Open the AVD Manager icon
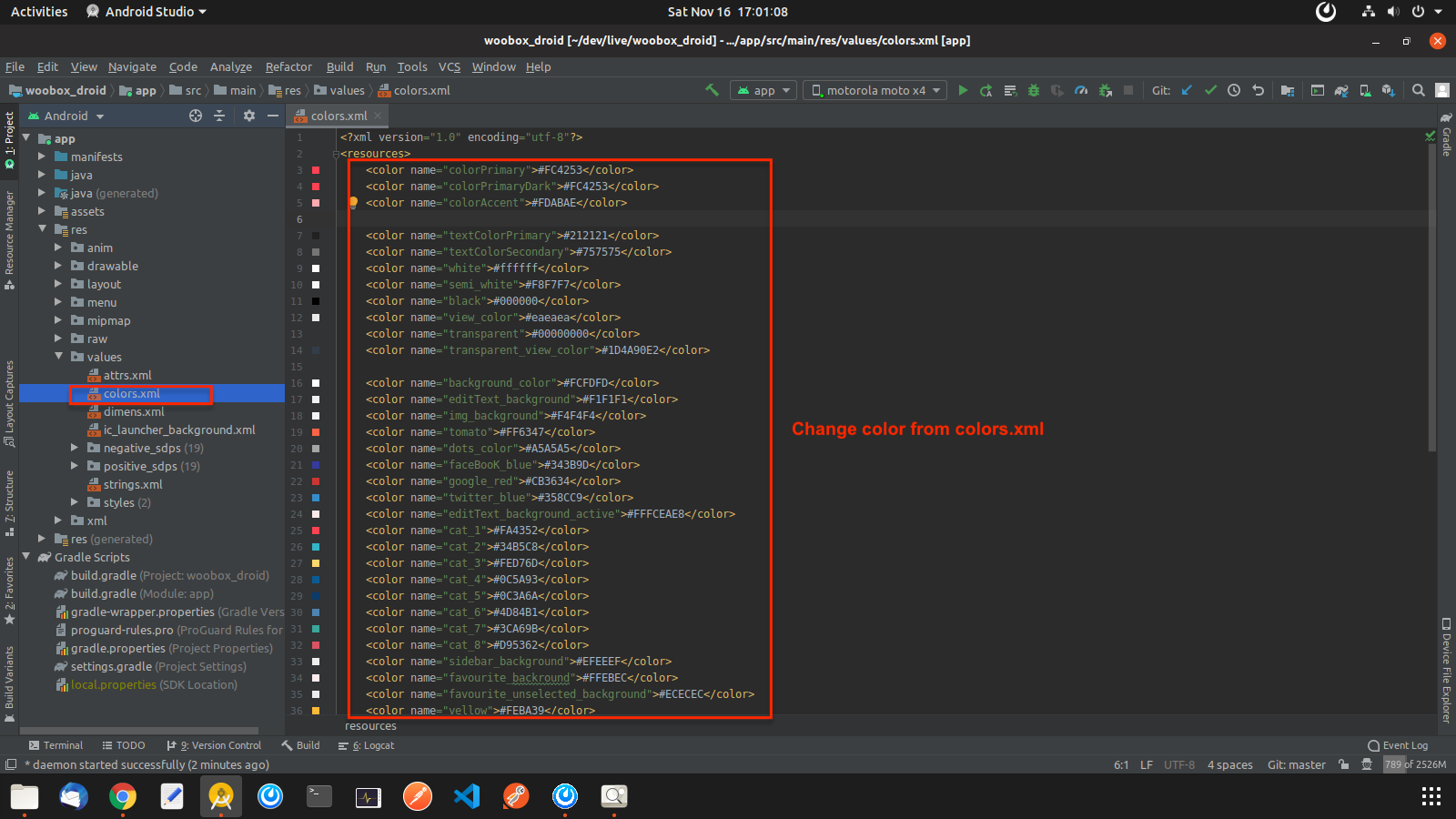This screenshot has height=819, width=1456. [x=1365, y=90]
